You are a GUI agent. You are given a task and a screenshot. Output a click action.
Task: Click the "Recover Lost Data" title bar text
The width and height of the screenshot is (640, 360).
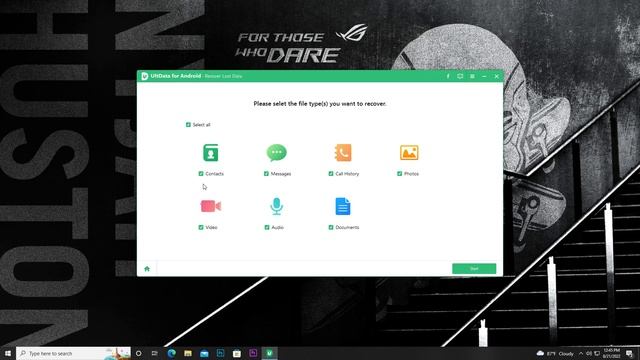click(x=223, y=76)
